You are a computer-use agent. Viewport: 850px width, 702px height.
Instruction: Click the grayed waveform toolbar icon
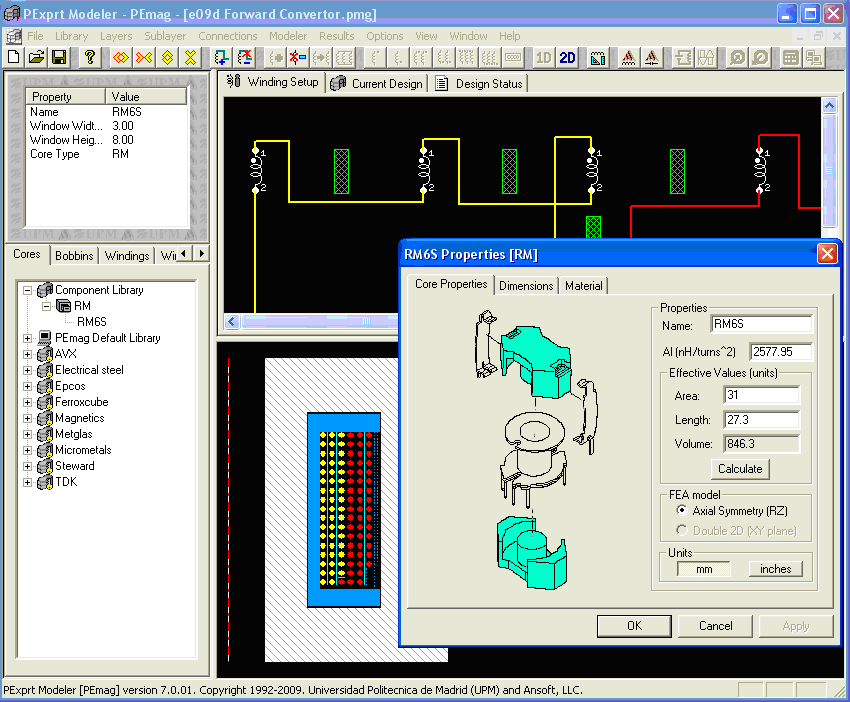pos(706,57)
